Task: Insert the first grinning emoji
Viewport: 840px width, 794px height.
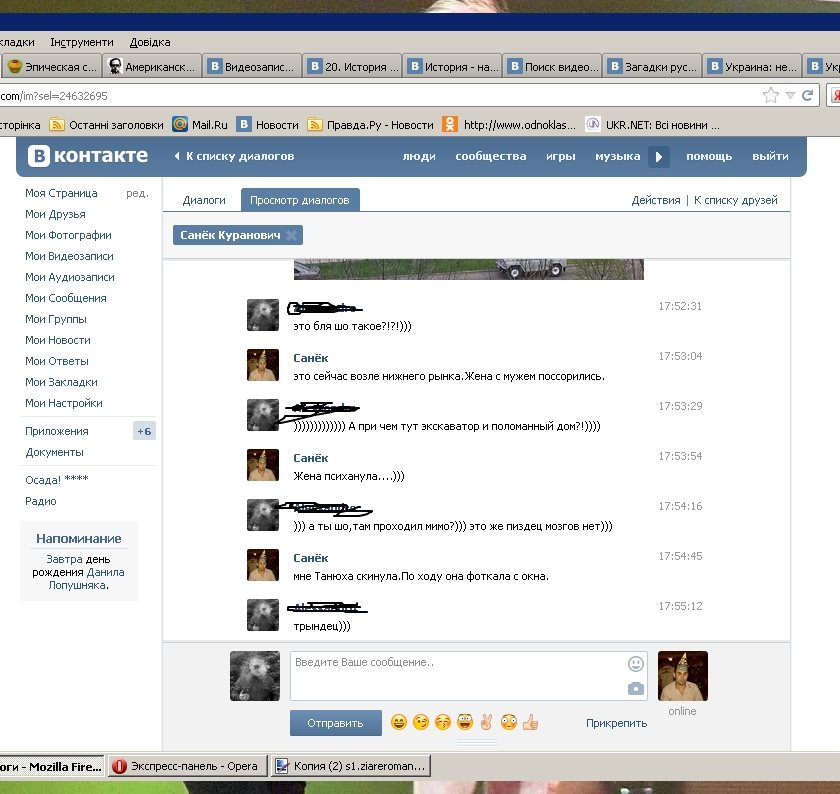Action: tap(399, 722)
